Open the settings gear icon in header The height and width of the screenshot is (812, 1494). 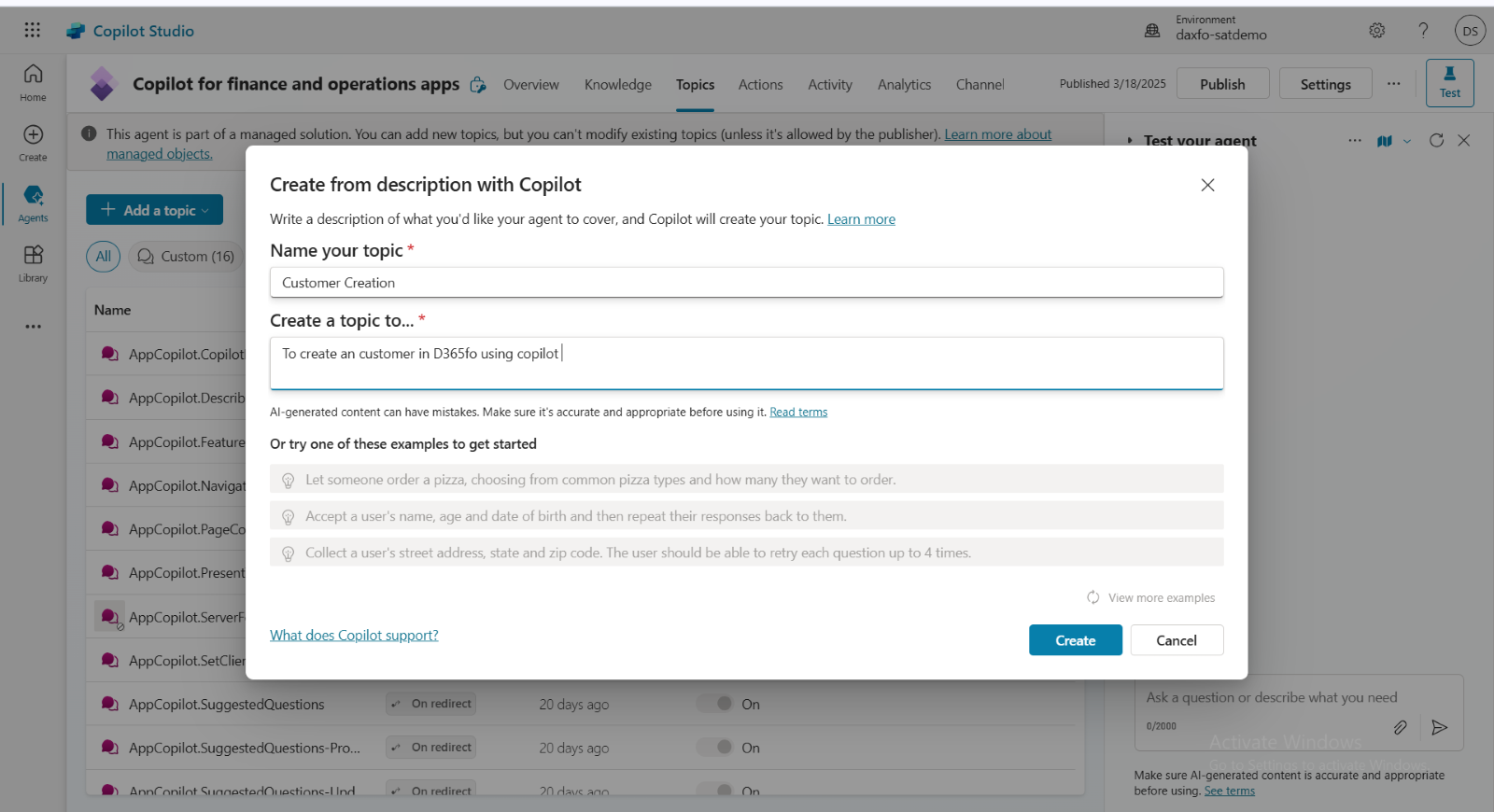(1376, 31)
